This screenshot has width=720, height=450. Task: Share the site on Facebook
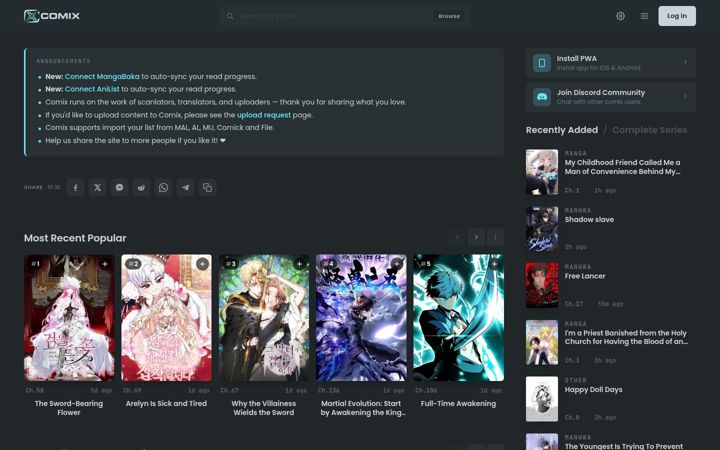tap(76, 187)
